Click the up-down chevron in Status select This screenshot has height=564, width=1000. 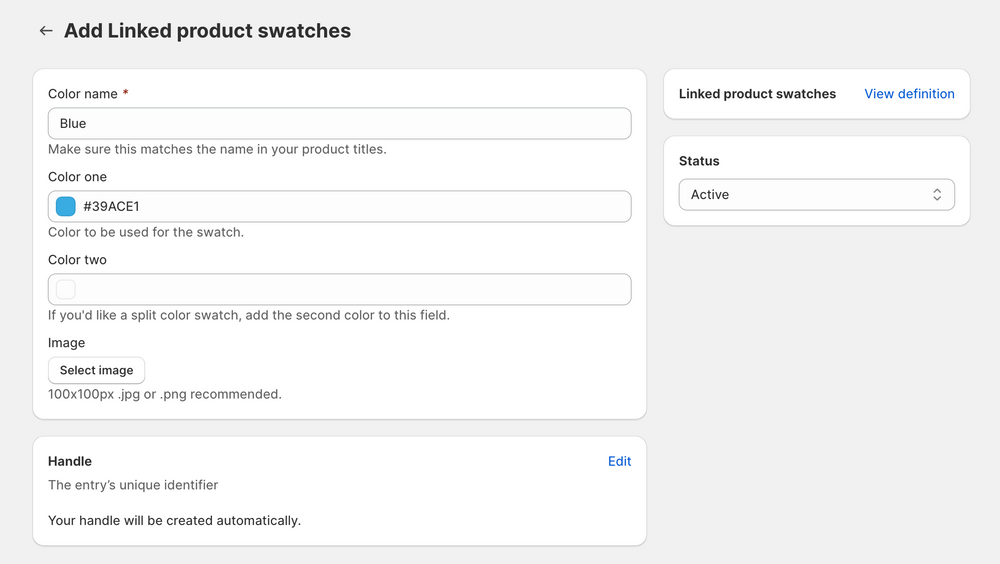click(937, 195)
